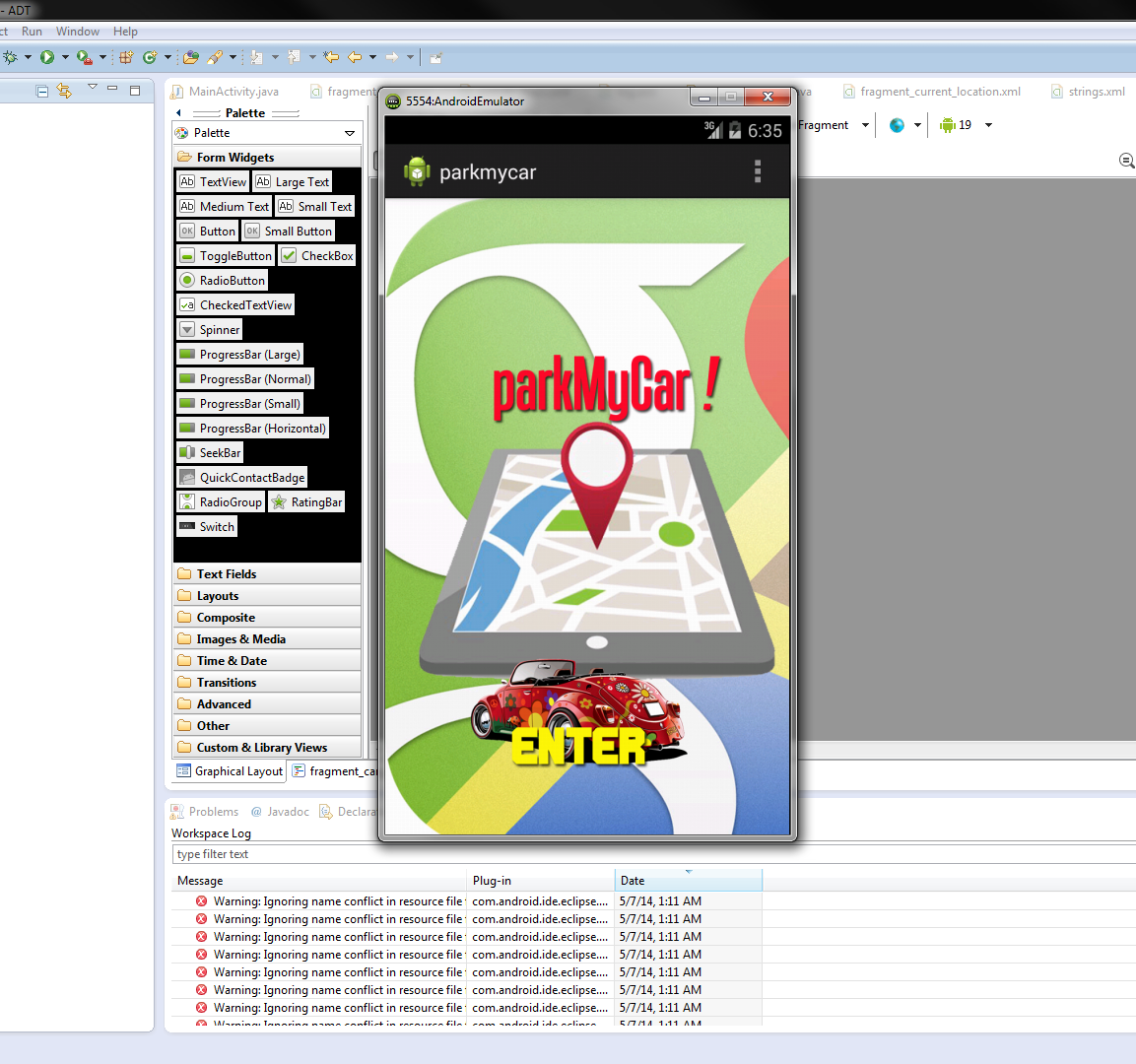Open the API level 19 dropdown arrow

[x=989, y=125]
